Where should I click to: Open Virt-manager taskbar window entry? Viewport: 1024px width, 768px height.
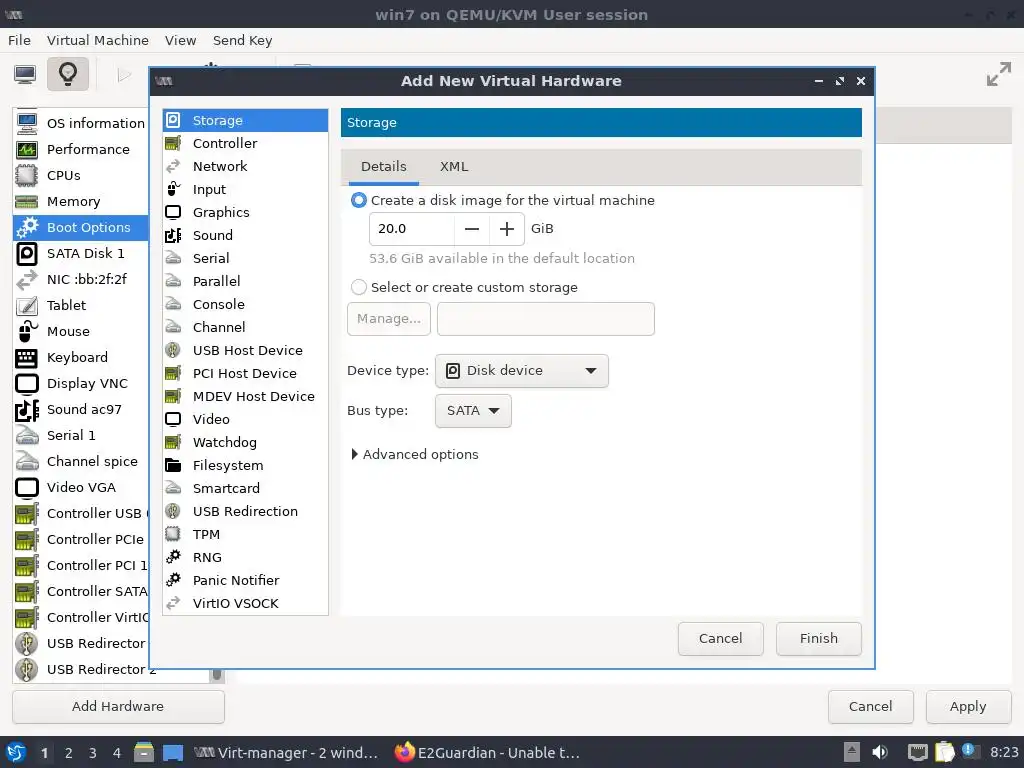click(287, 752)
